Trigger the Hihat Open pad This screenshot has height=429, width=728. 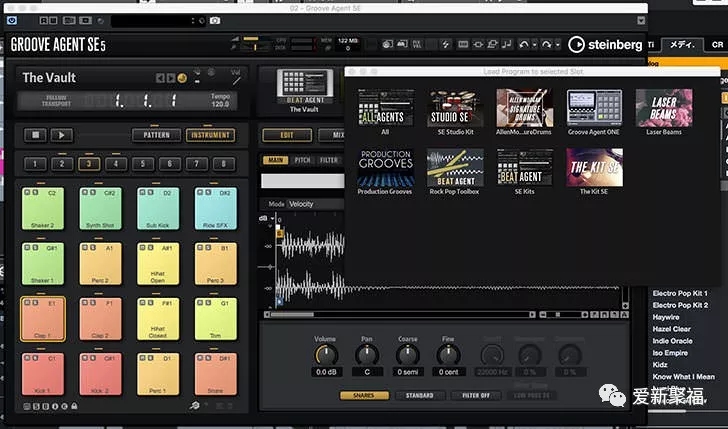coord(158,263)
